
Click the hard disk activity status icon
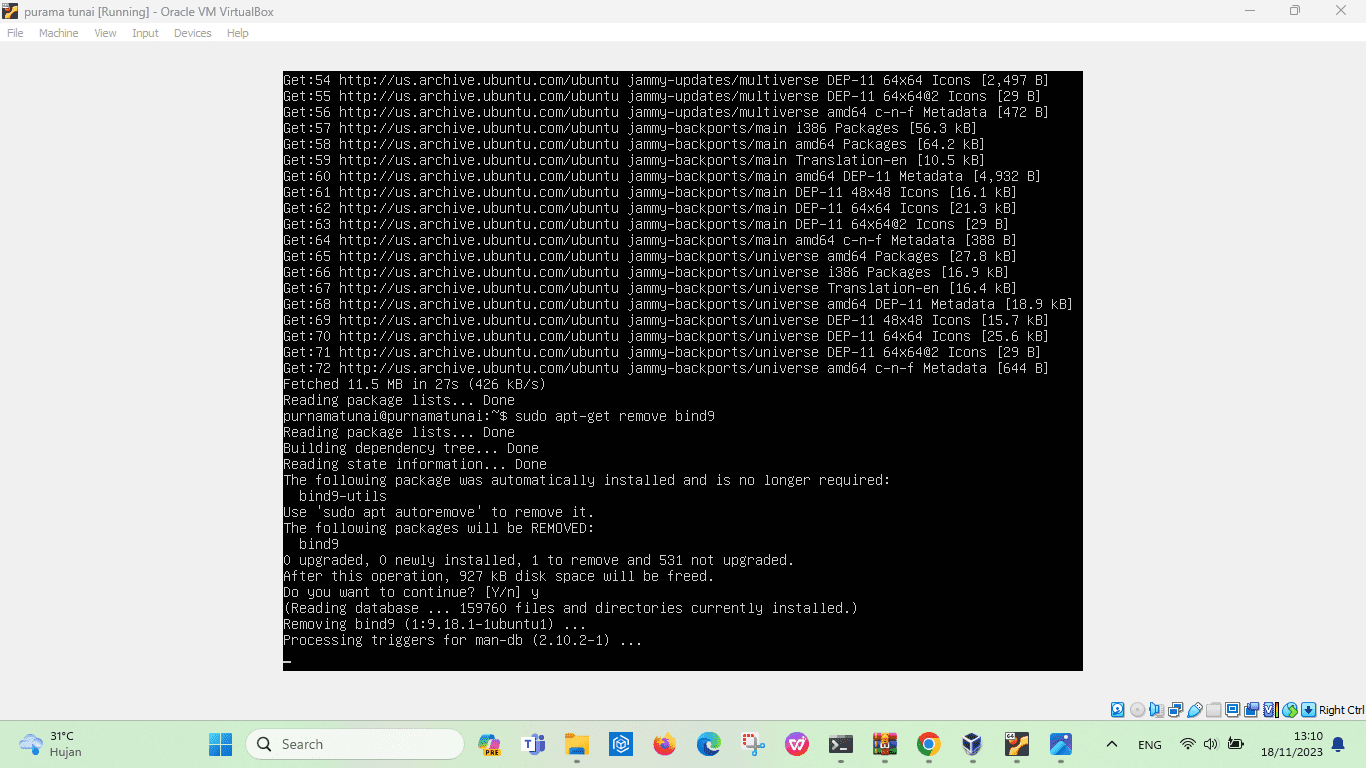[x=1118, y=710]
